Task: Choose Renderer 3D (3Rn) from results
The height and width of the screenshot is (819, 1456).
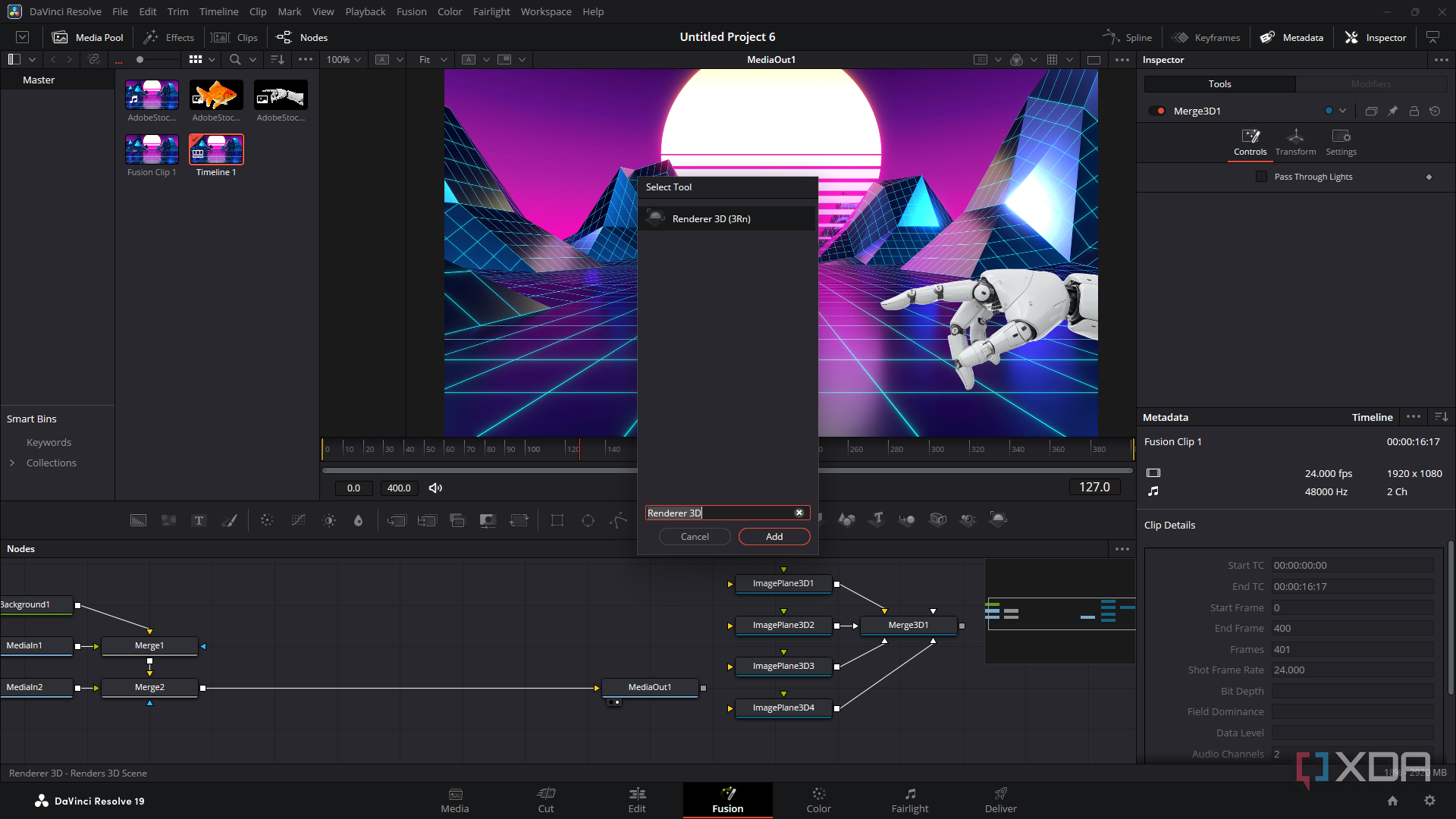Action: (x=727, y=218)
